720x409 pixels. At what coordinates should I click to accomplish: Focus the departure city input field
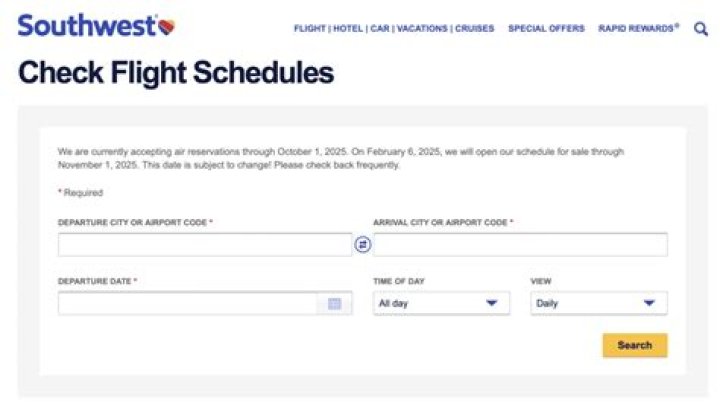(205, 244)
